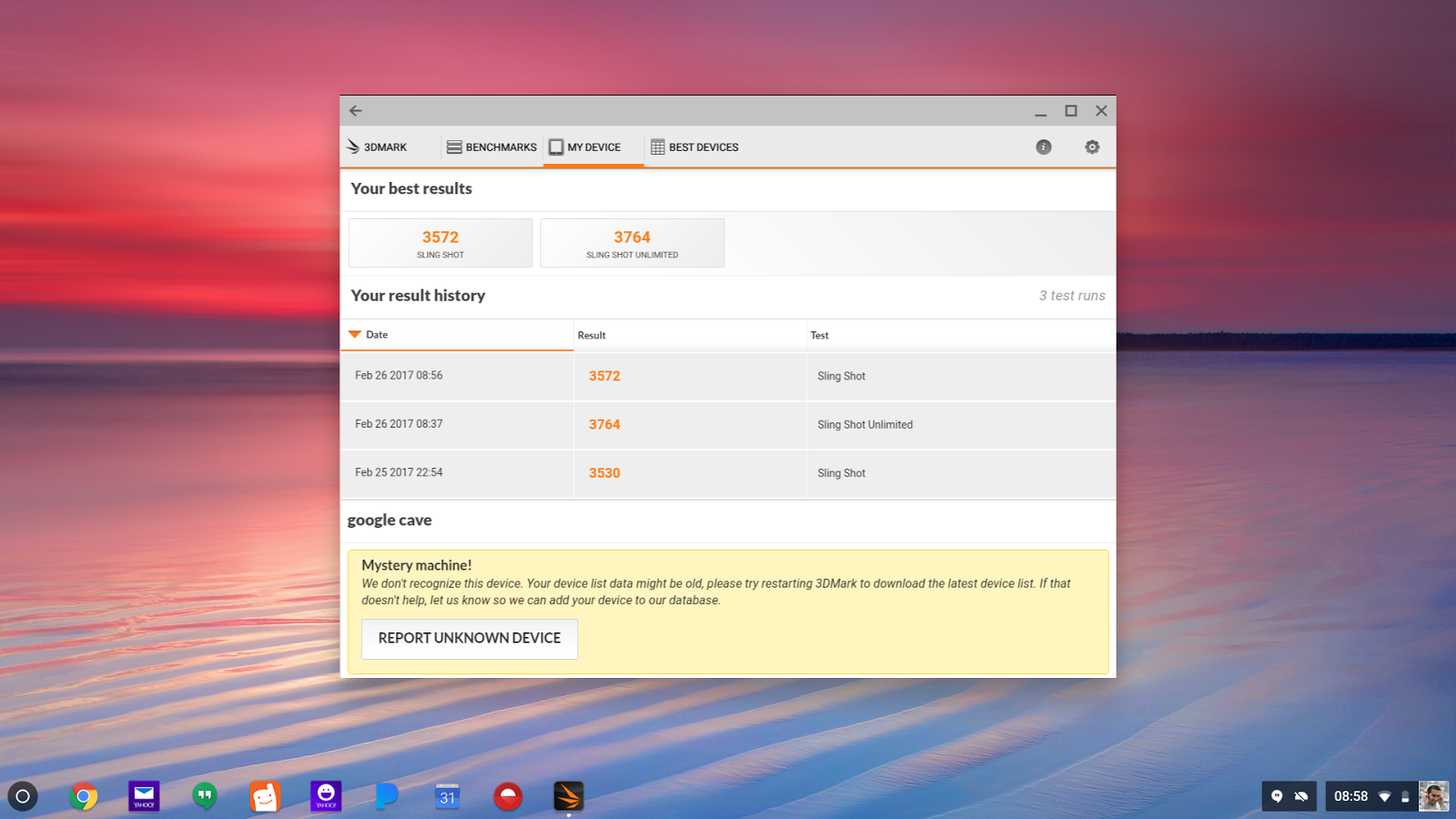The height and width of the screenshot is (819, 1456).
Task: Switch to the BENCHMARKS tab
Action: [491, 147]
